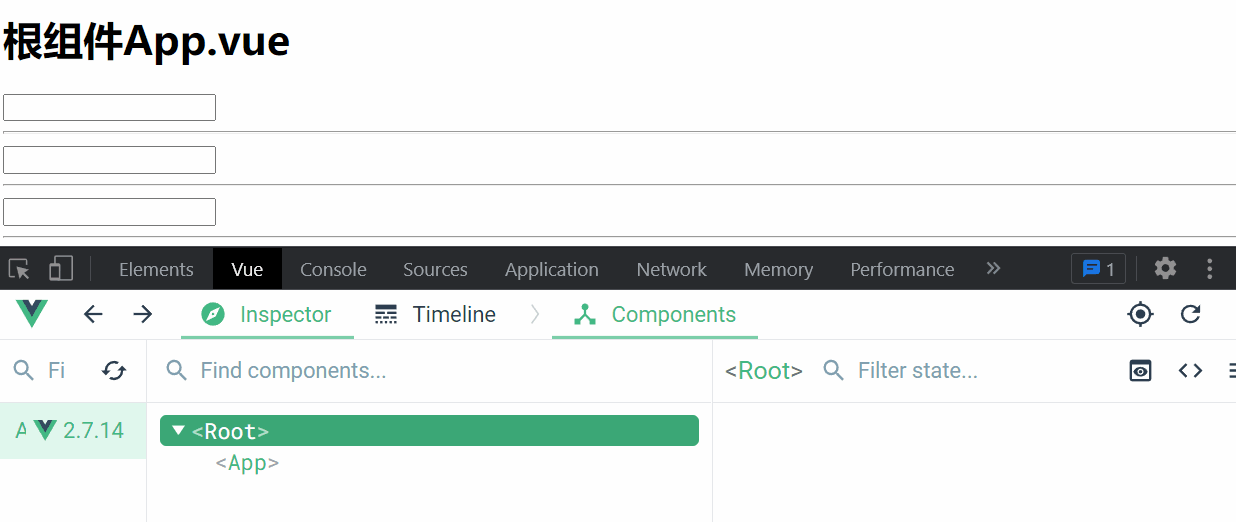Open the DevTools three-dots menu
This screenshot has width=1236, height=522.
(x=1210, y=268)
